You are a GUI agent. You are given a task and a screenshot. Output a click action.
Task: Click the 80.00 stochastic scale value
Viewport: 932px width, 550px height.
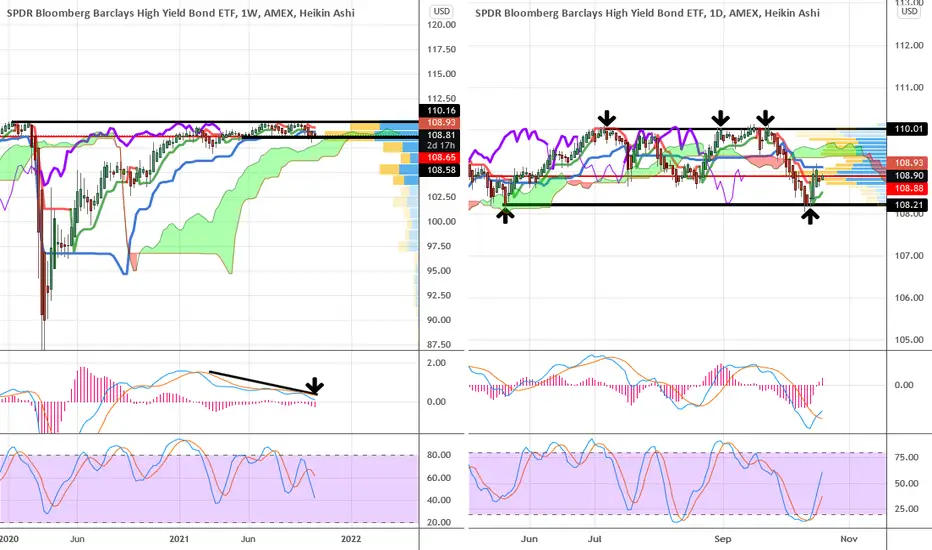[x=439, y=455]
